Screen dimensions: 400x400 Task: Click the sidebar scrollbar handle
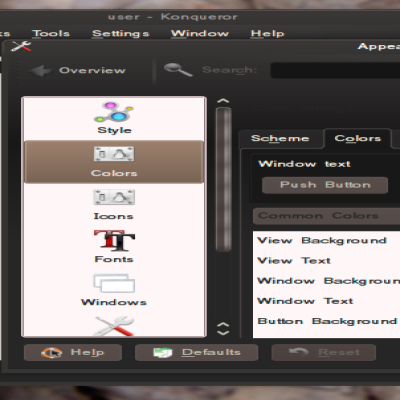tap(223, 179)
